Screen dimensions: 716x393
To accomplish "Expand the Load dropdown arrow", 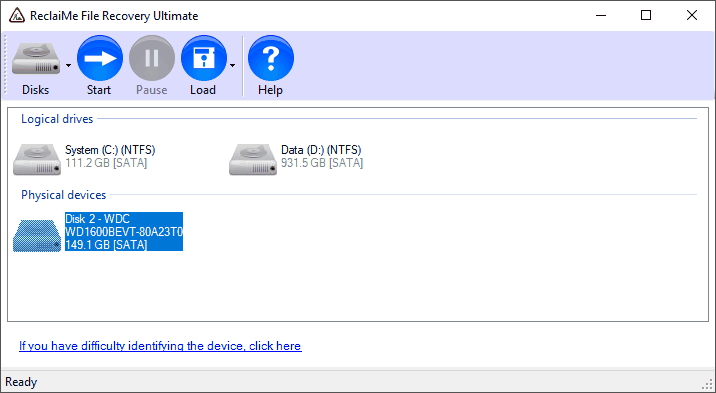I will (232, 66).
